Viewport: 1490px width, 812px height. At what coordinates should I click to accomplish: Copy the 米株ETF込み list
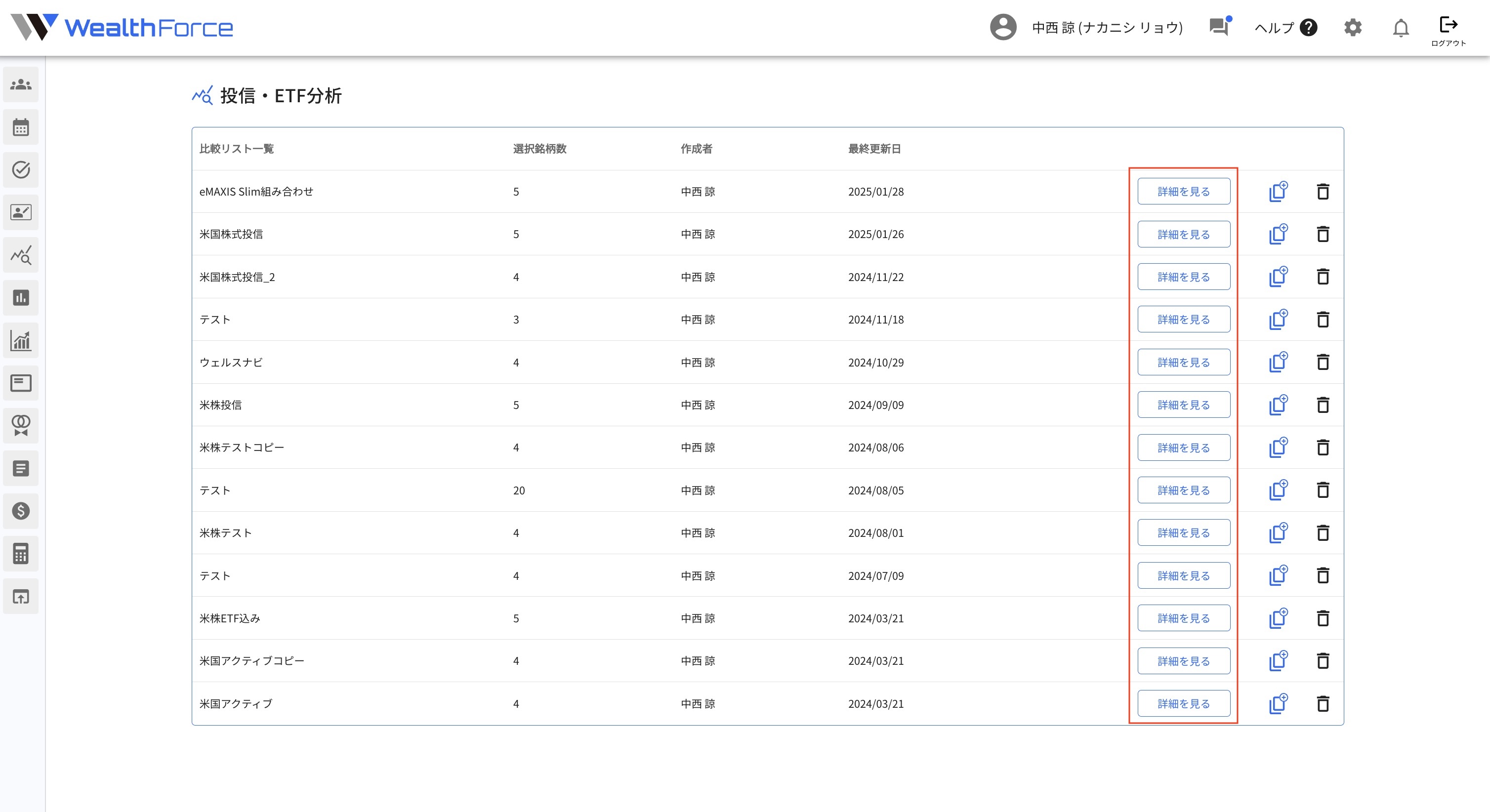tap(1278, 618)
